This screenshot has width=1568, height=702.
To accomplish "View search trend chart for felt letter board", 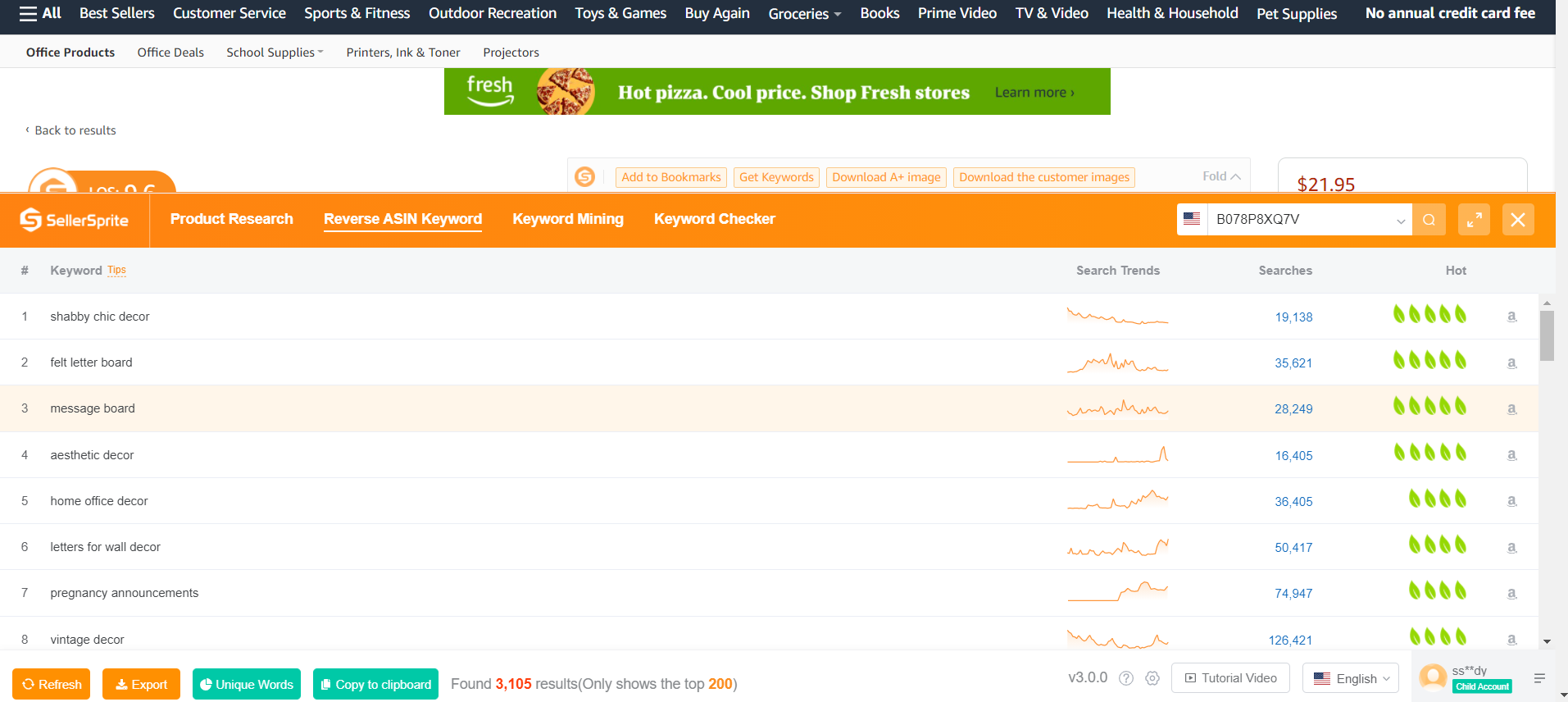I will coord(1117,362).
